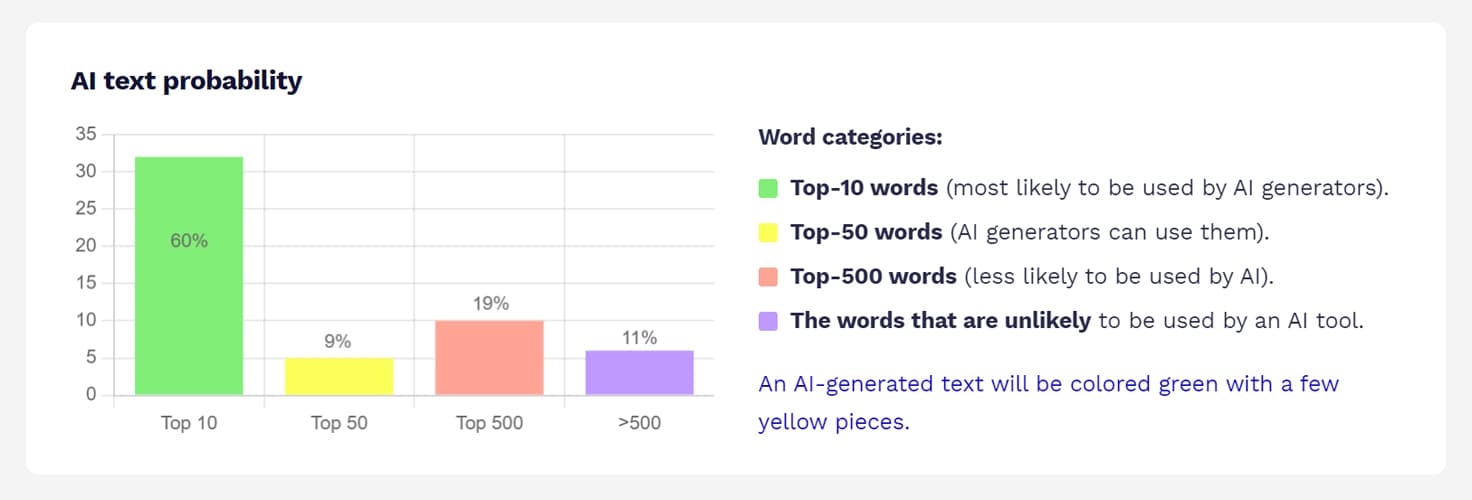The width and height of the screenshot is (1472, 500).
Task: Click the green Top 10 bar
Action: pyautogui.click(x=189, y=300)
